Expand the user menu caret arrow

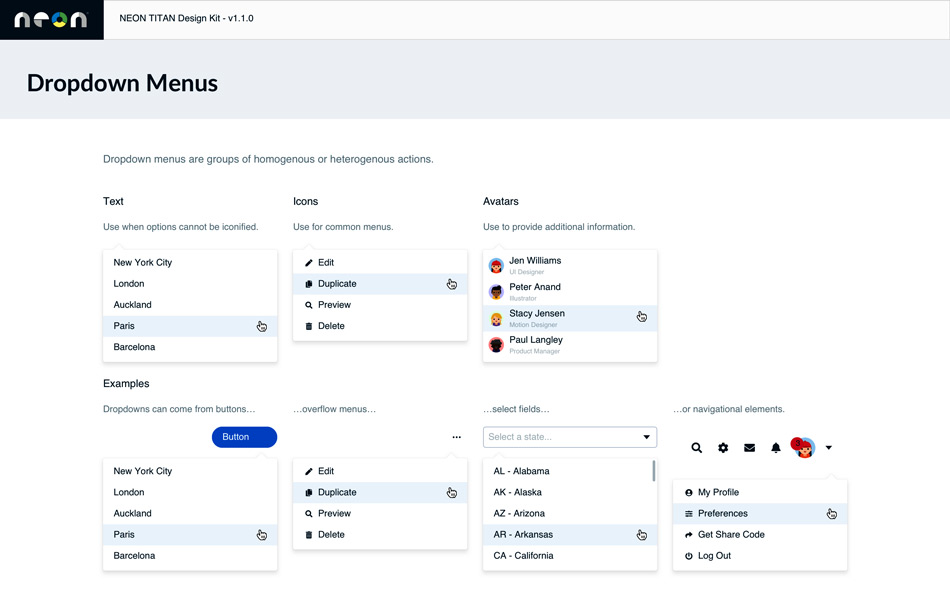coord(829,448)
